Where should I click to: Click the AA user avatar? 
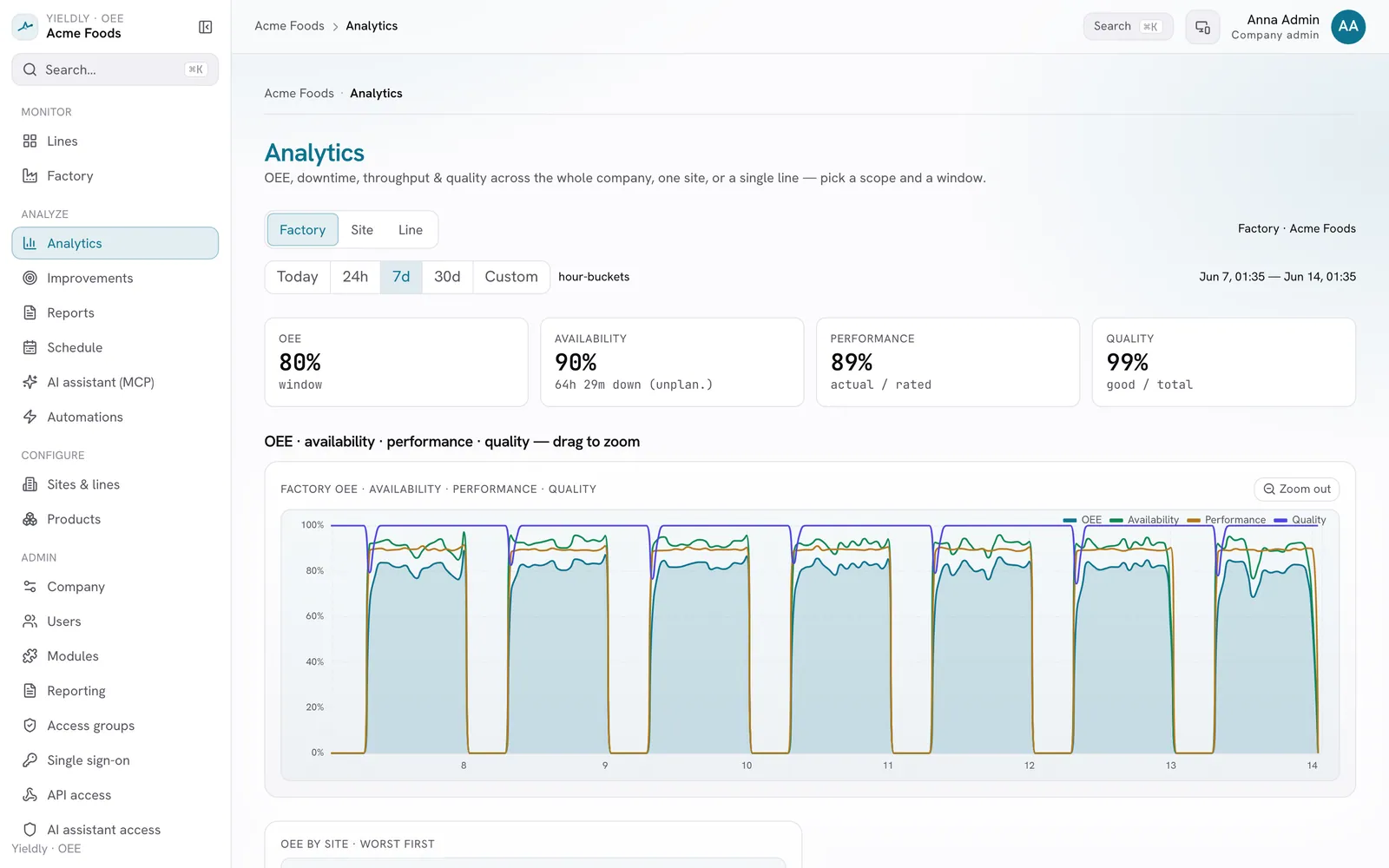tap(1348, 27)
